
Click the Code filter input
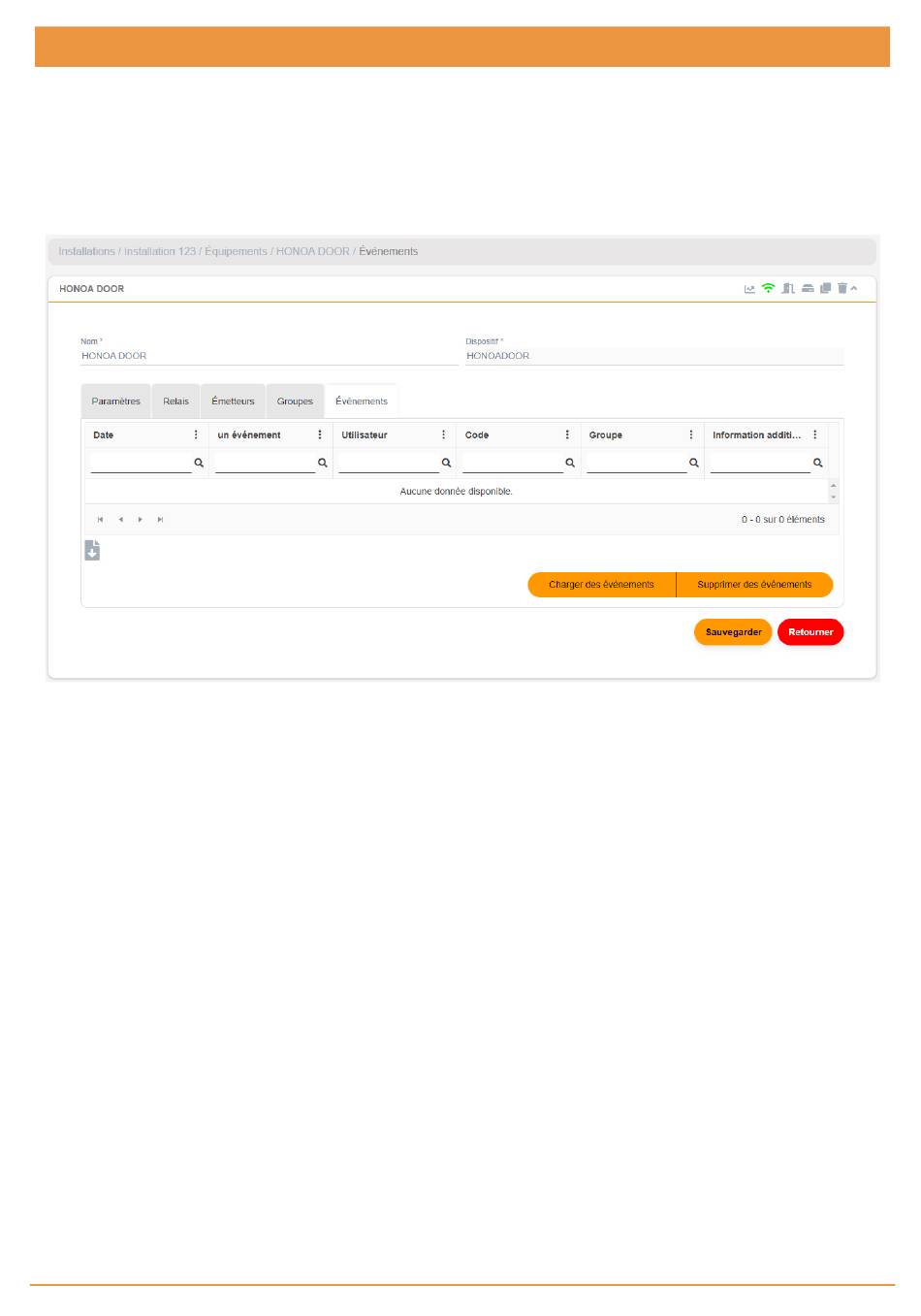pyautogui.click(x=513, y=464)
